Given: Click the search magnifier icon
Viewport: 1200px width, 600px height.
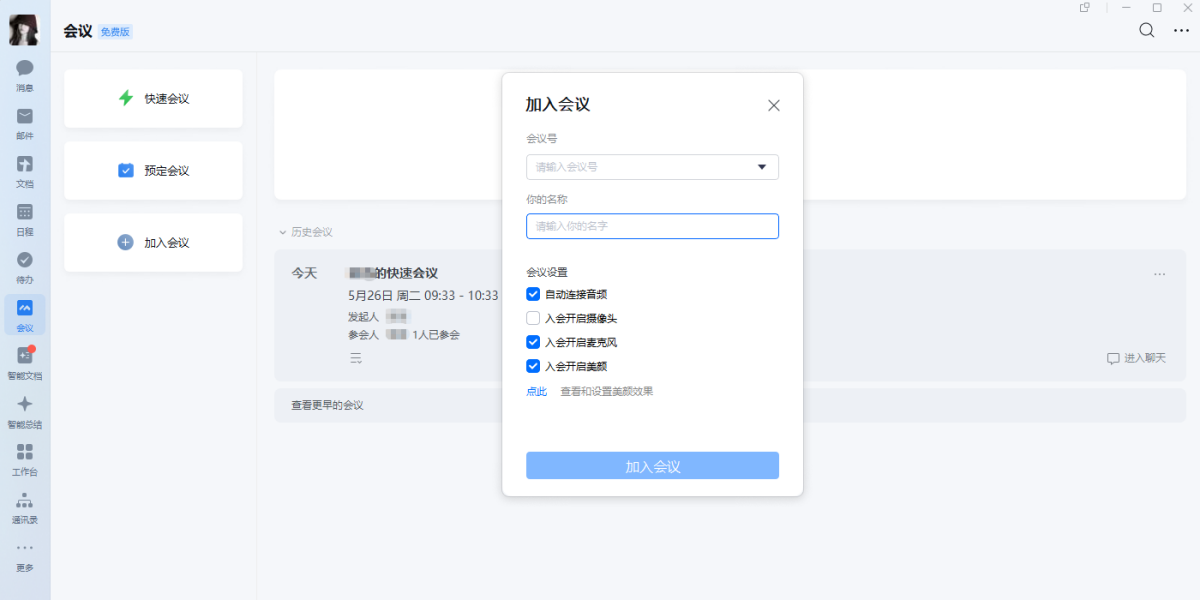Looking at the screenshot, I should coord(1147,30).
